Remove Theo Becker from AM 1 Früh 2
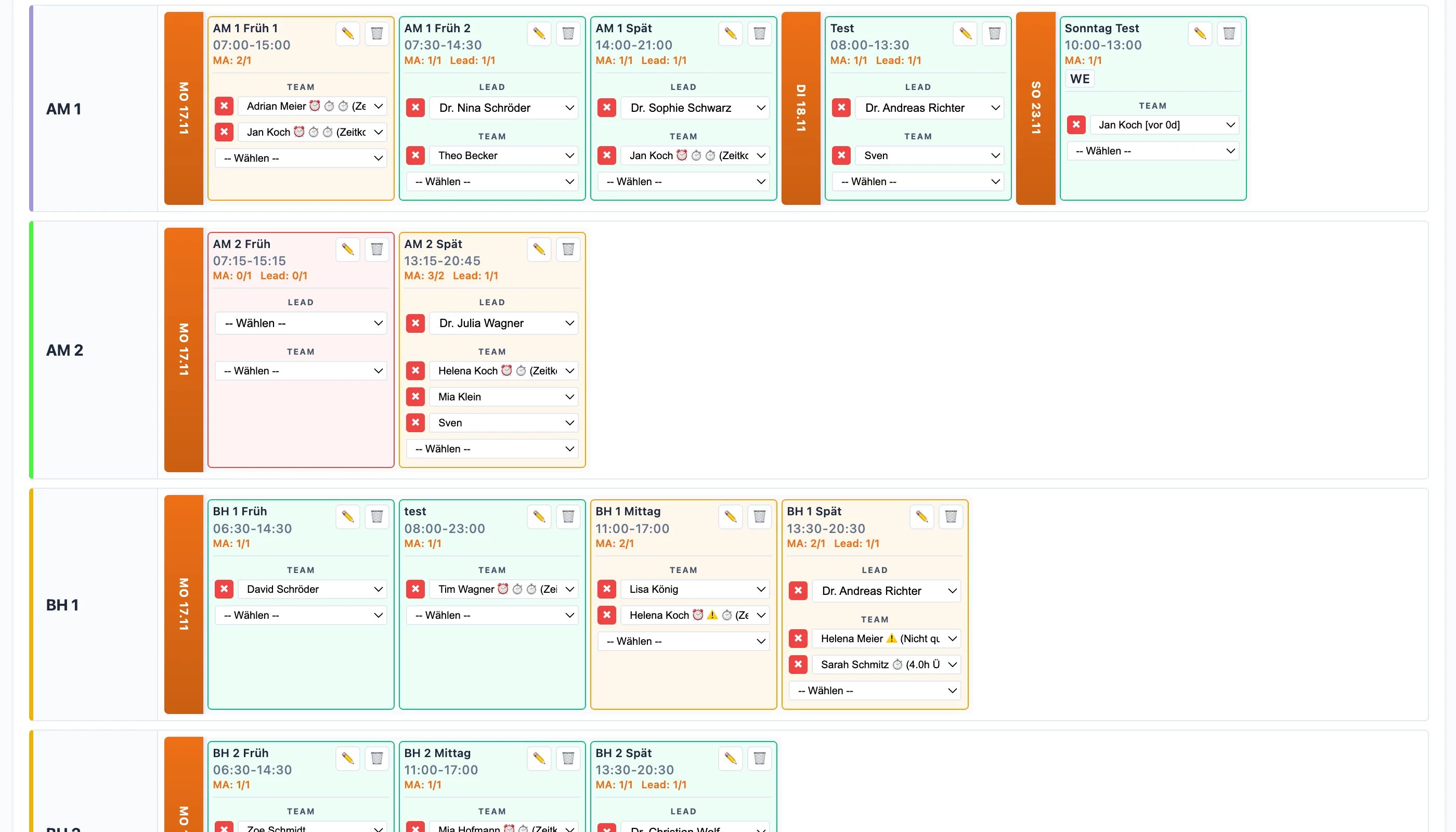Image resolution: width=1456 pixels, height=832 pixels. [x=415, y=155]
